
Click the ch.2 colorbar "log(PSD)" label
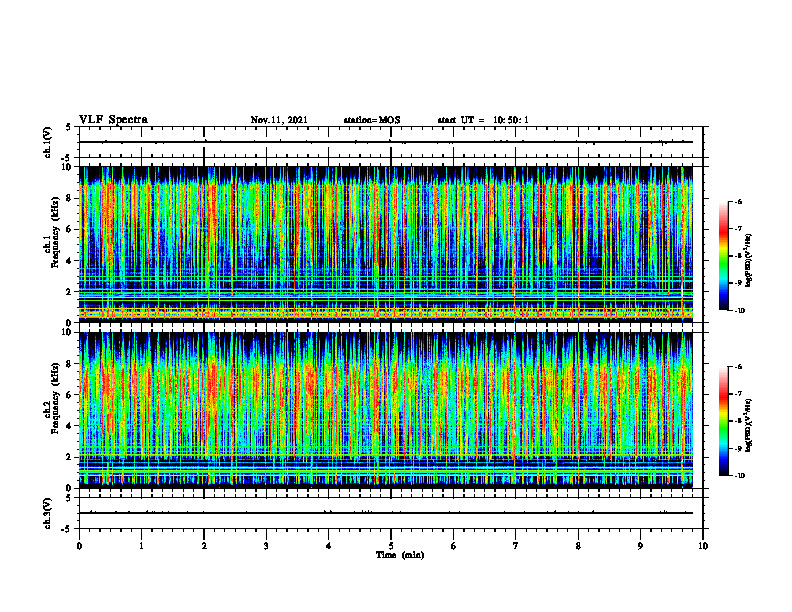point(749,425)
